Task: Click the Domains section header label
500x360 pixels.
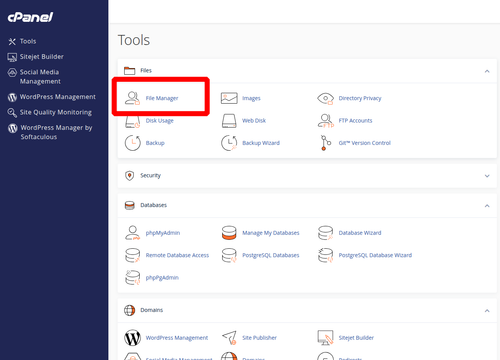Action: coord(151,310)
